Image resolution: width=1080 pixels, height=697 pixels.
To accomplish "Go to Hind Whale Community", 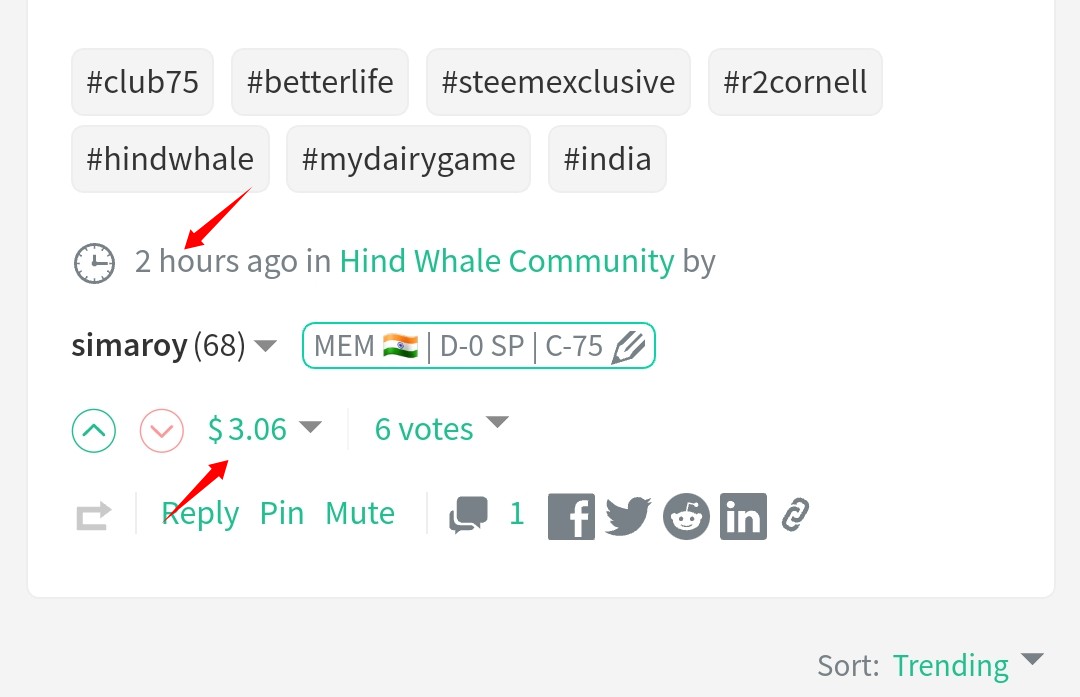I will [507, 261].
